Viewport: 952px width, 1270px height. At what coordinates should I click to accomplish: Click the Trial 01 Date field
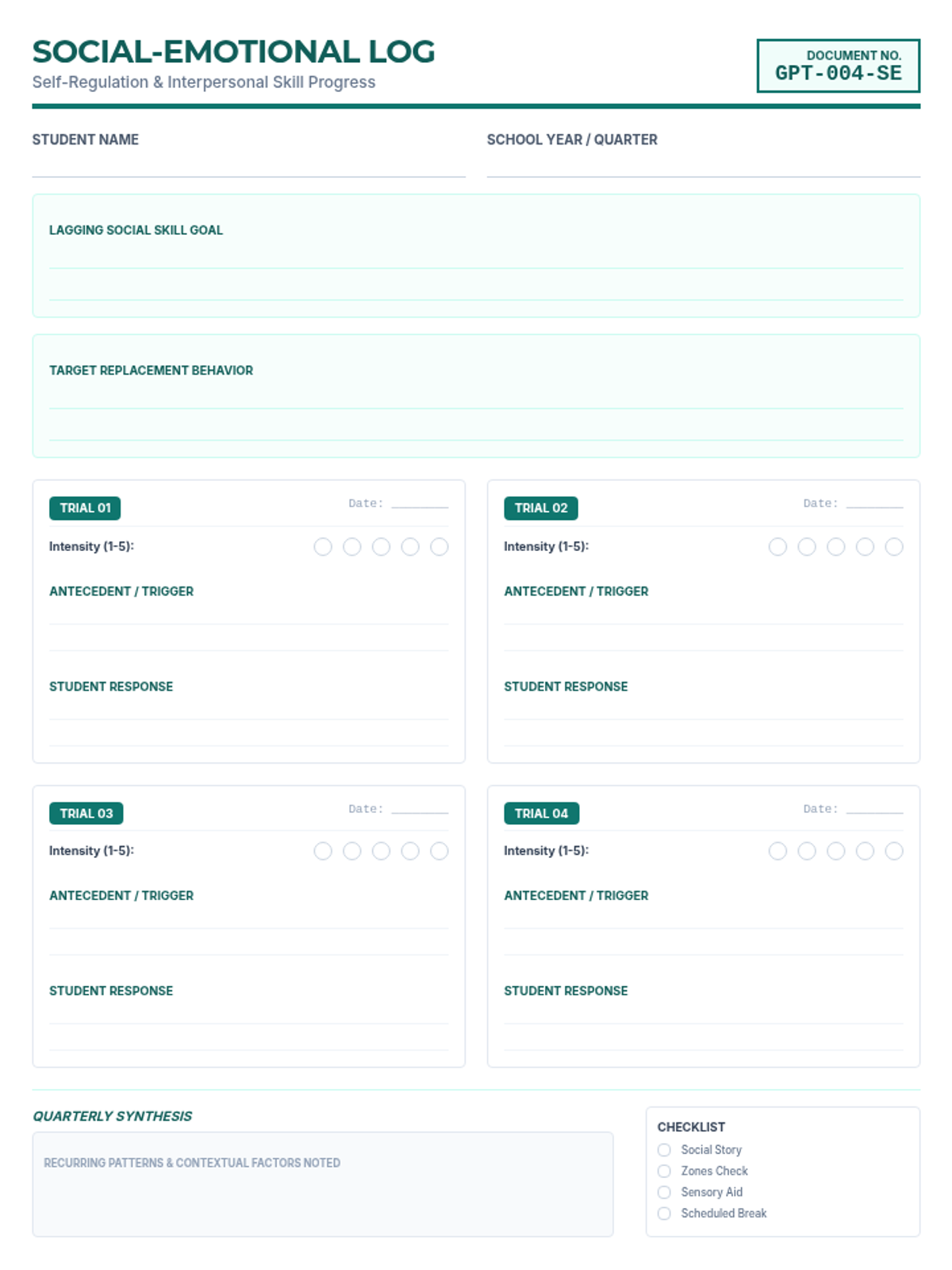(x=420, y=502)
